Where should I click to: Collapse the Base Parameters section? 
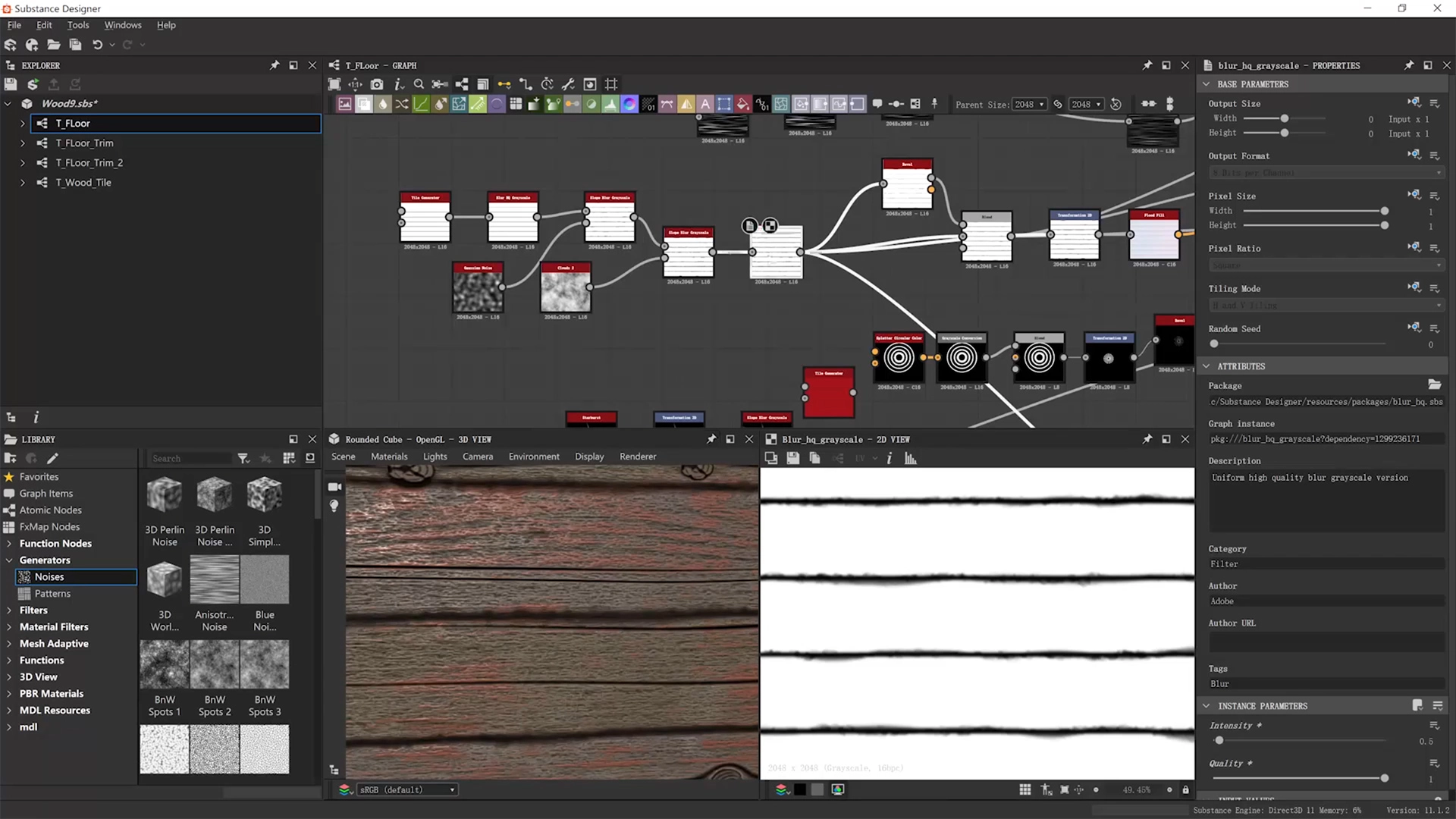[x=1207, y=84]
